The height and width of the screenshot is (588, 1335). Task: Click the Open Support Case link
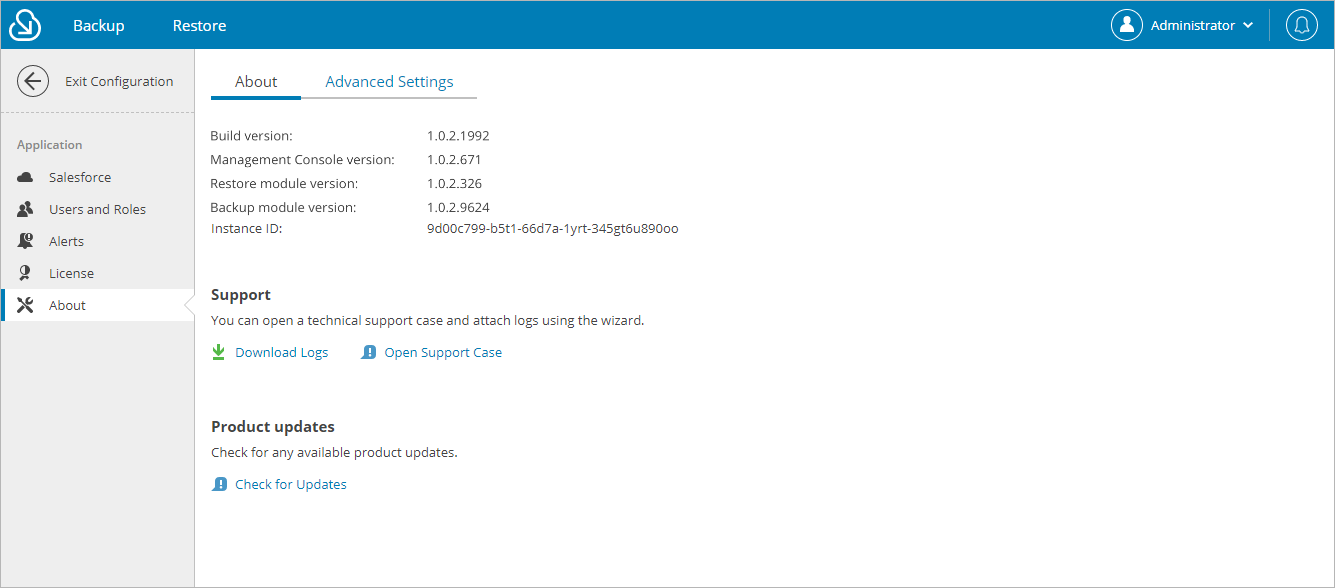tap(443, 352)
